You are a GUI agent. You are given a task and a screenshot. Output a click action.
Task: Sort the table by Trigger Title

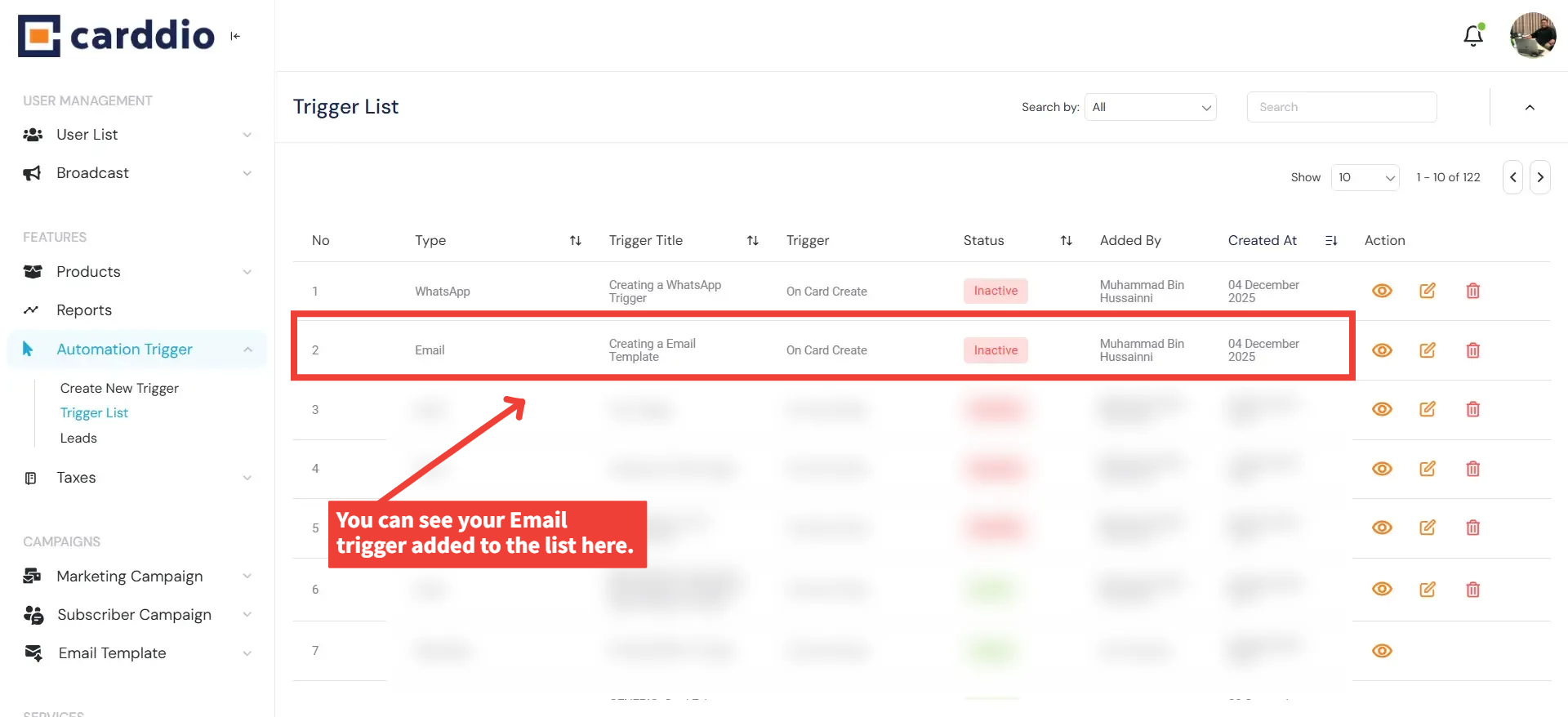(753, 240)
